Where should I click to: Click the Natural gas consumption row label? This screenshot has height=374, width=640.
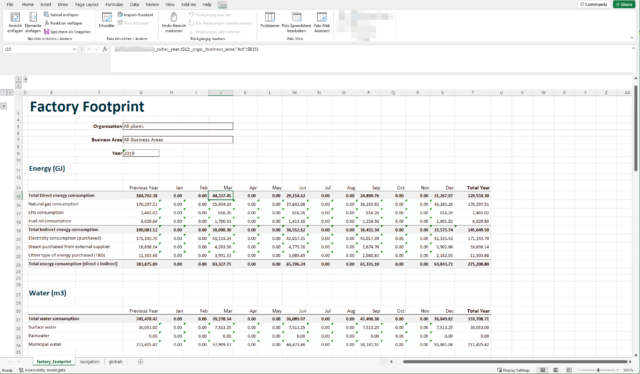pyautogui.click(x=53, y=204)
